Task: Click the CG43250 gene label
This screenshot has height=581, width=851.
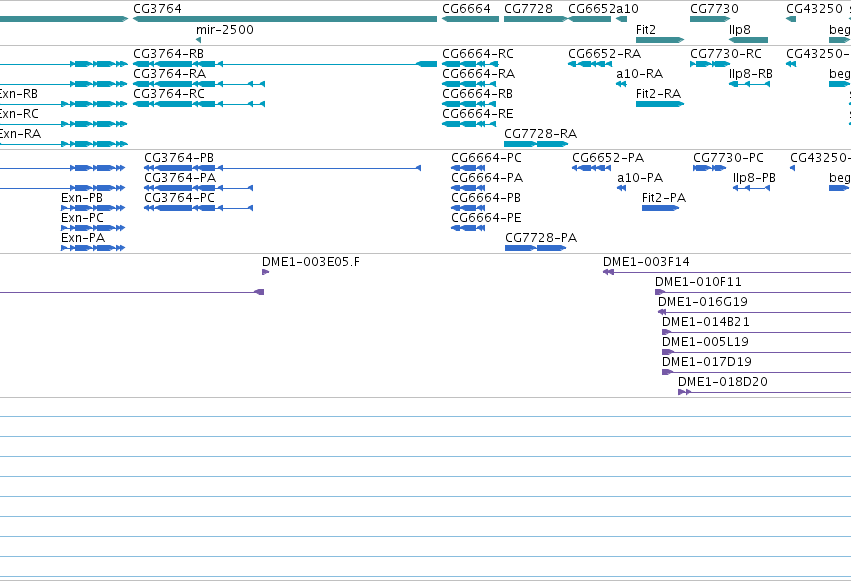Action: (x=814, y=9)
